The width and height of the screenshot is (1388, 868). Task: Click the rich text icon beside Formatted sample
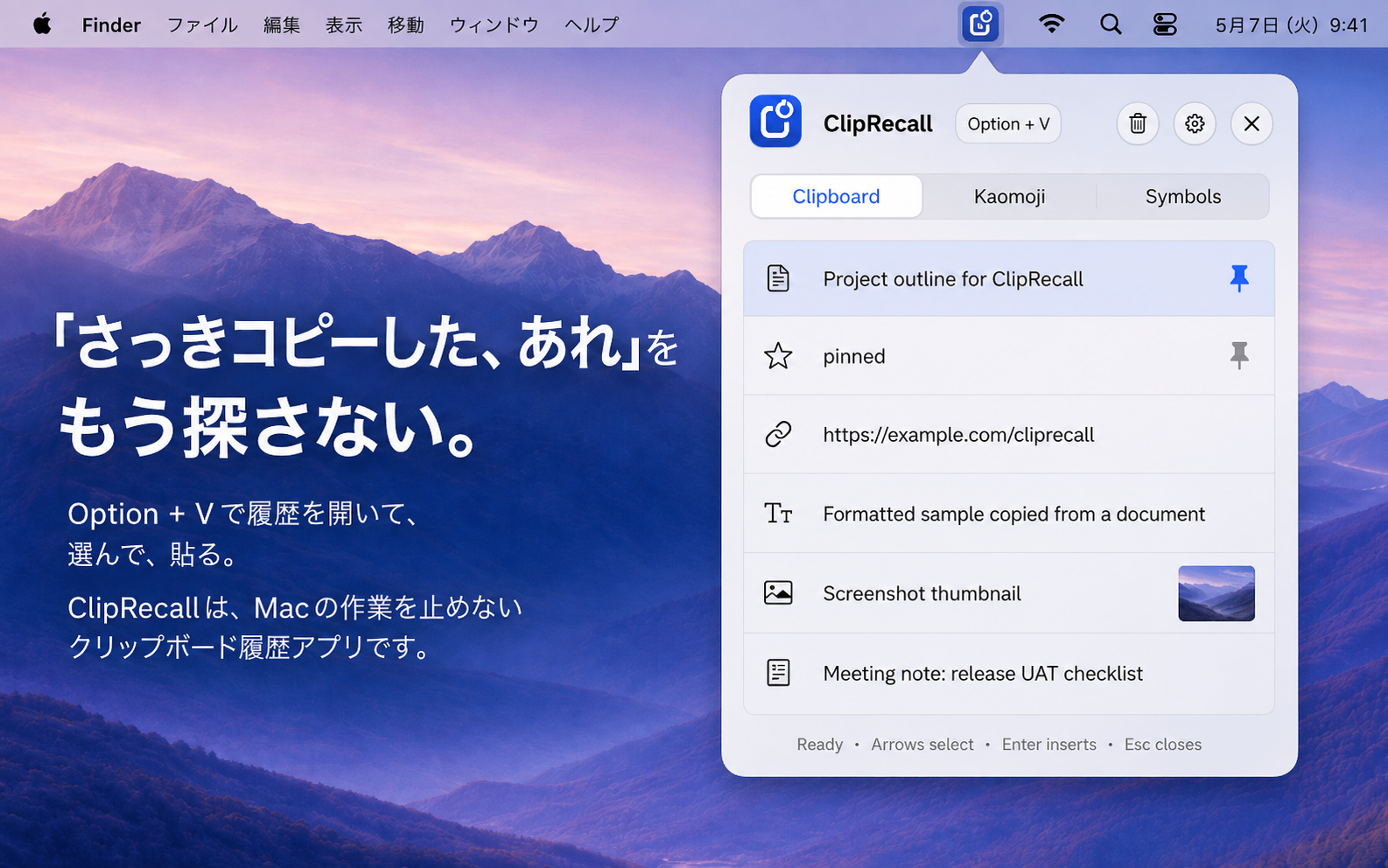(x=778, y=513)
